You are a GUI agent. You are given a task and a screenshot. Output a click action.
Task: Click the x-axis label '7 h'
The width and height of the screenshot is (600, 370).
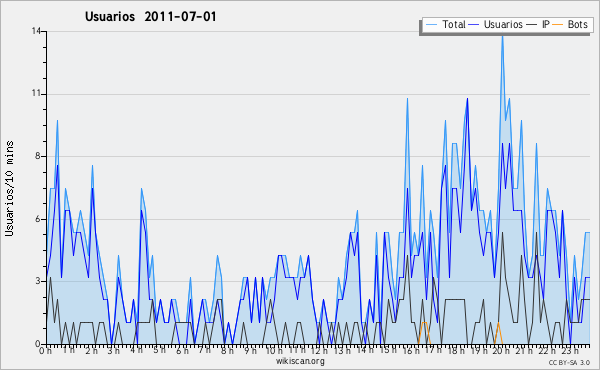[x=205, y=350]
